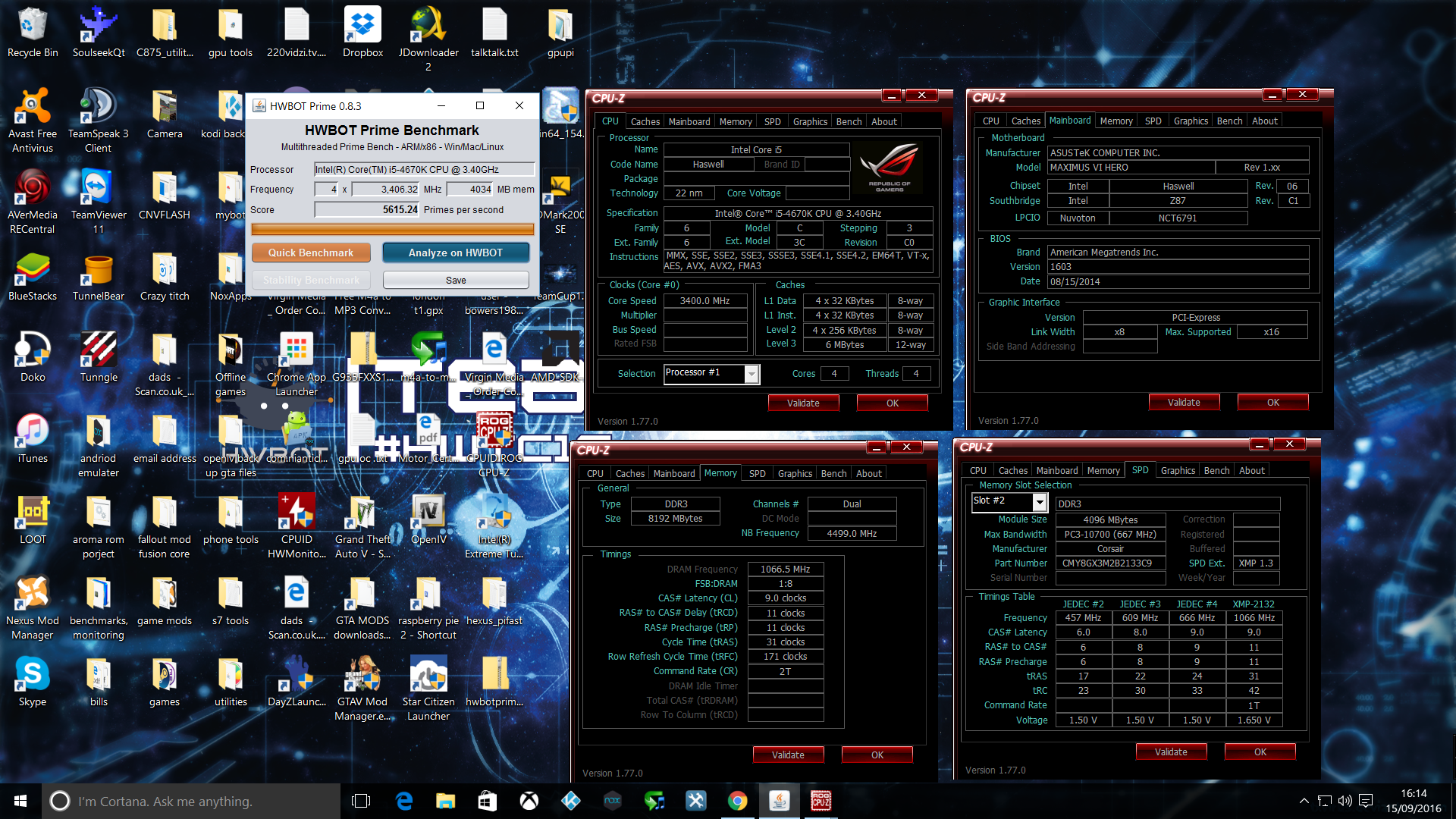Click Save button in HWBOT Prime
This screenshot has width=1456, height=819.
click(x=456, y=280)
